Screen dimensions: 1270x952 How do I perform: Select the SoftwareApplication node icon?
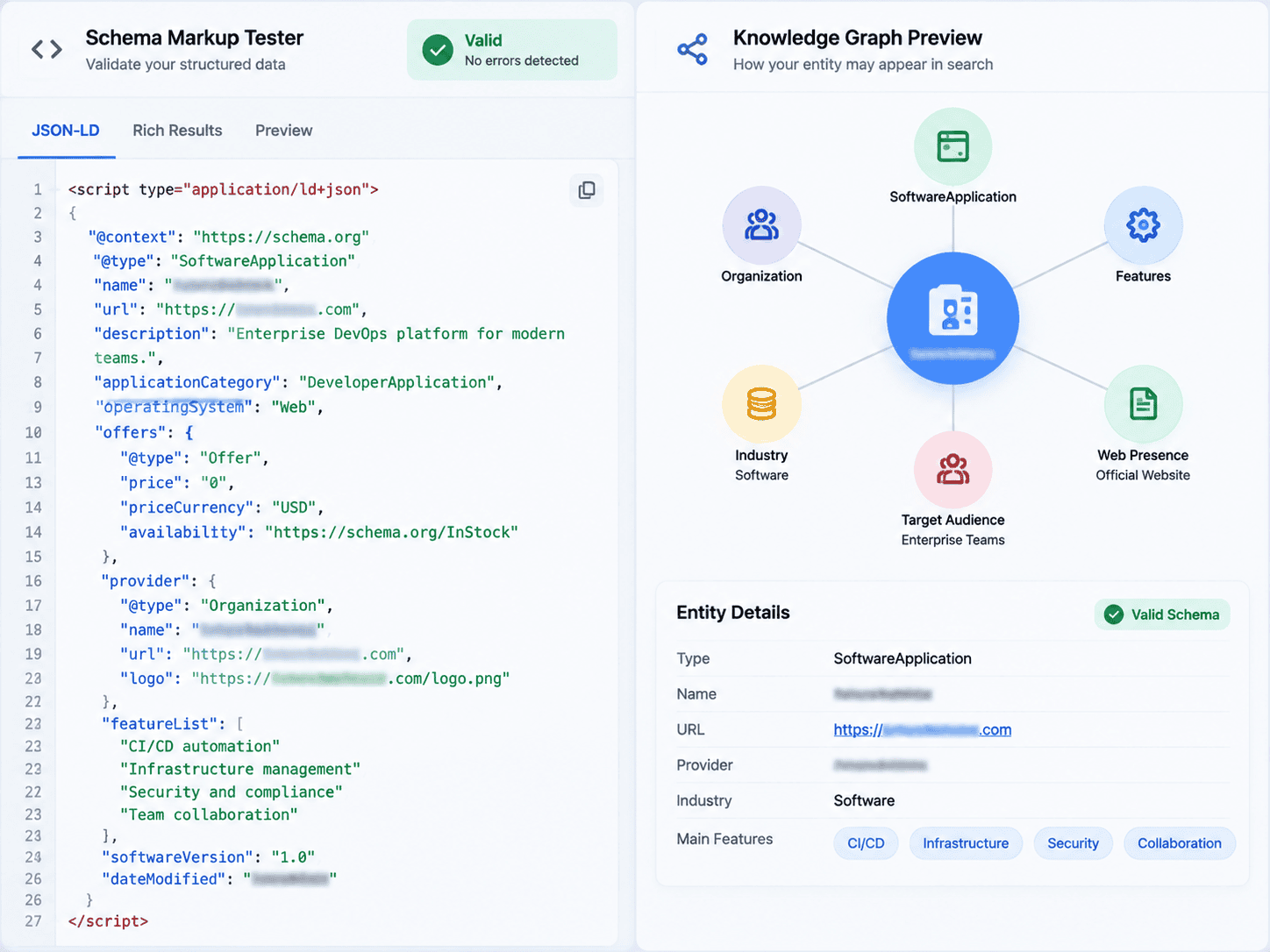pyautogui.click(x=952, y=146)
